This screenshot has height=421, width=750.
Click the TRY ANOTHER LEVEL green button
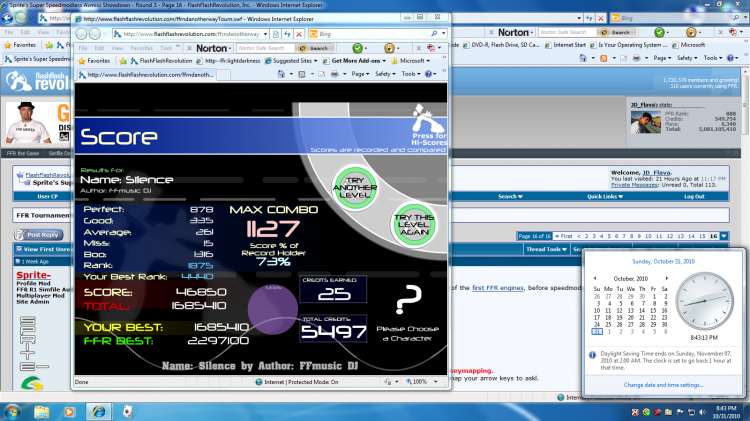[x=355, y=188]
